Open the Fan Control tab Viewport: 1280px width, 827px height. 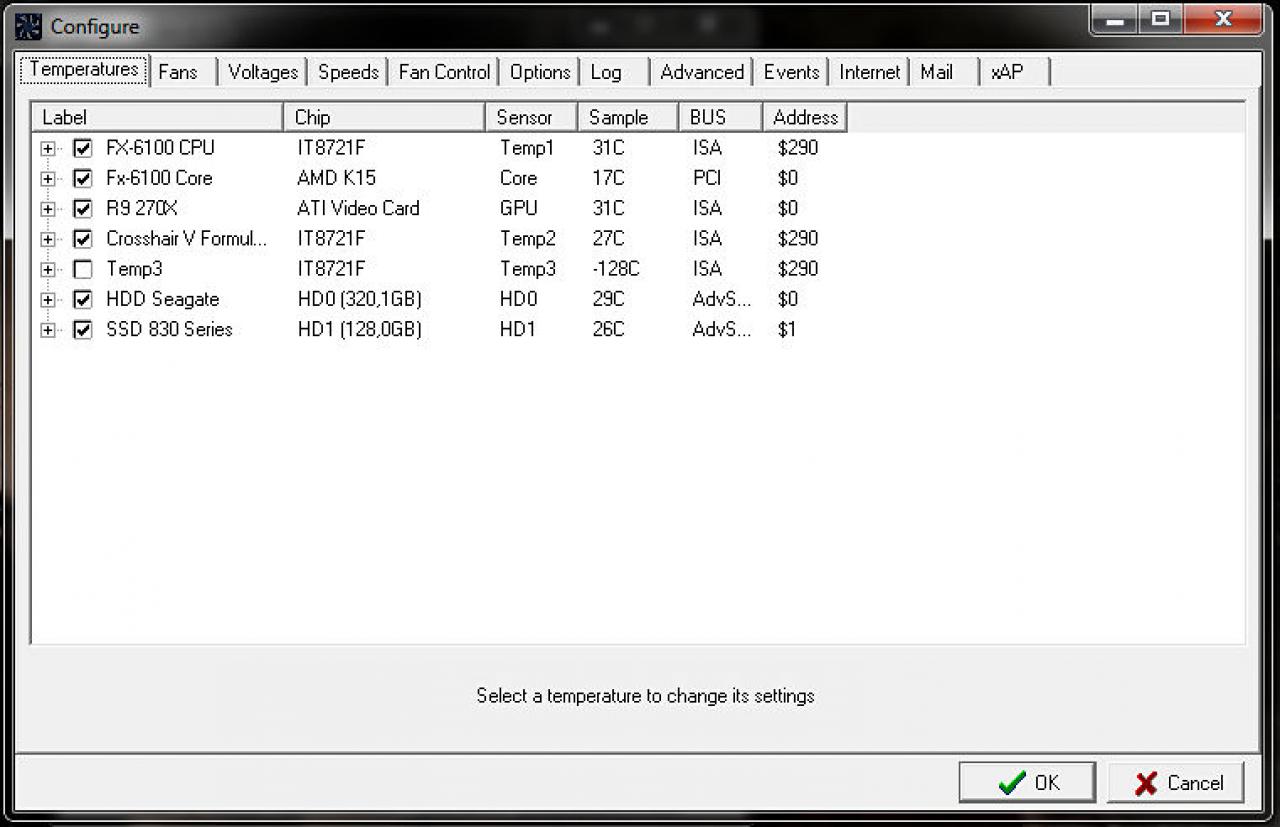pyautogui.click(x=444, y=72)
